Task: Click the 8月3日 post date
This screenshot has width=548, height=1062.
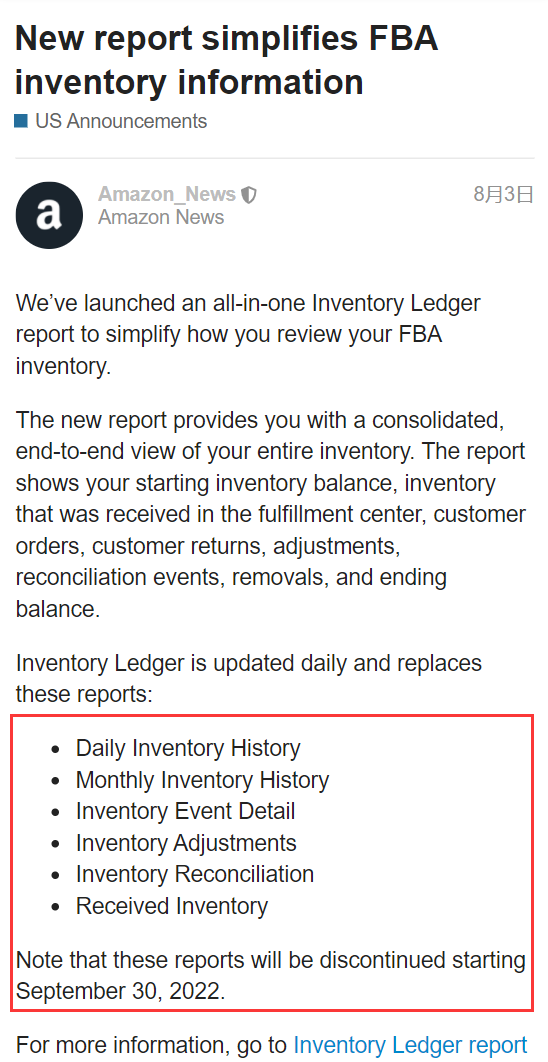Action: click(503, 194)
